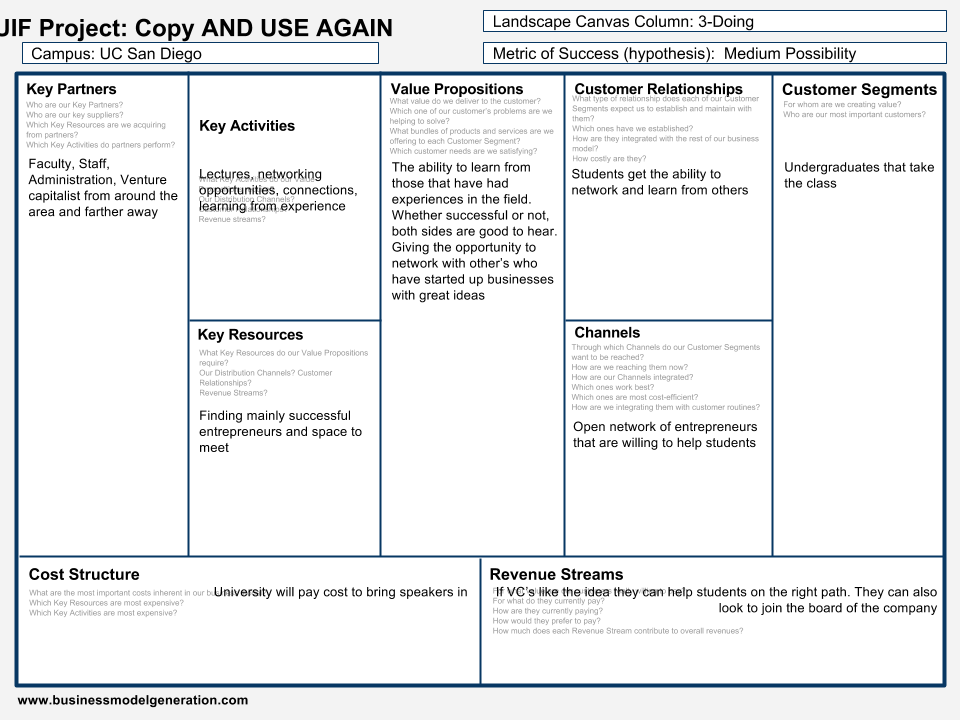This screenshot has width=960, height=720.
Task: Click text 'Giving the opportunity to network'
Action: coord(463,255)
